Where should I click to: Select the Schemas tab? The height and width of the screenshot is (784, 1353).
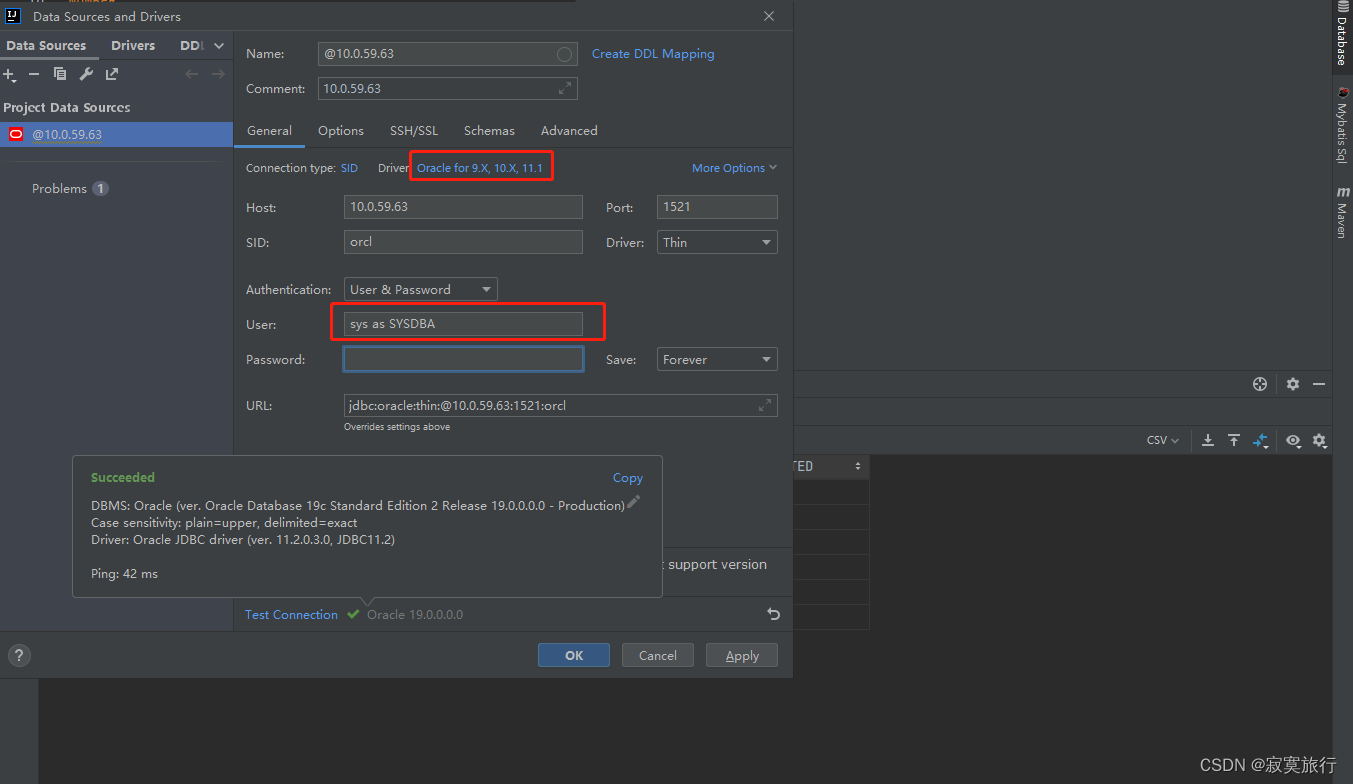(489, 130)
